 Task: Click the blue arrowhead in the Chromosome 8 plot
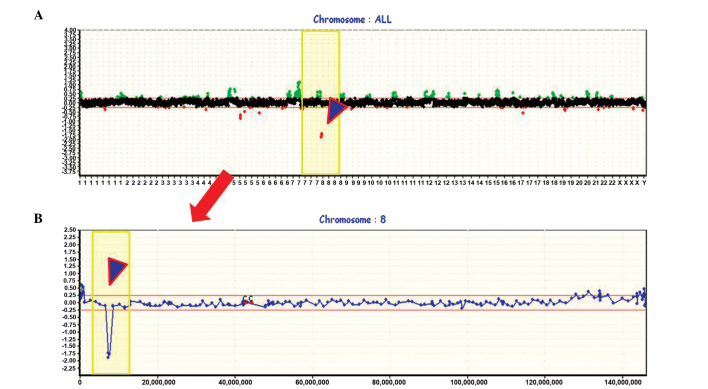[x=116, y=271]
